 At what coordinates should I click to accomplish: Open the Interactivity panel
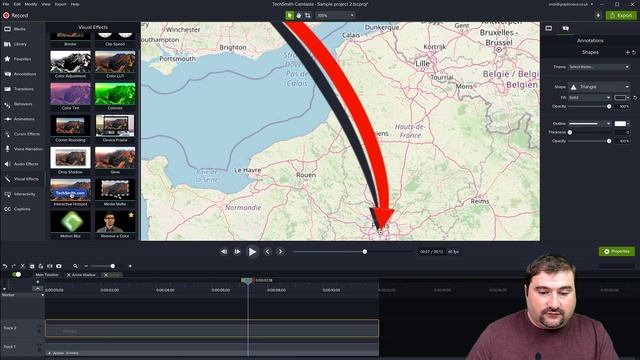tap(20, 194)
